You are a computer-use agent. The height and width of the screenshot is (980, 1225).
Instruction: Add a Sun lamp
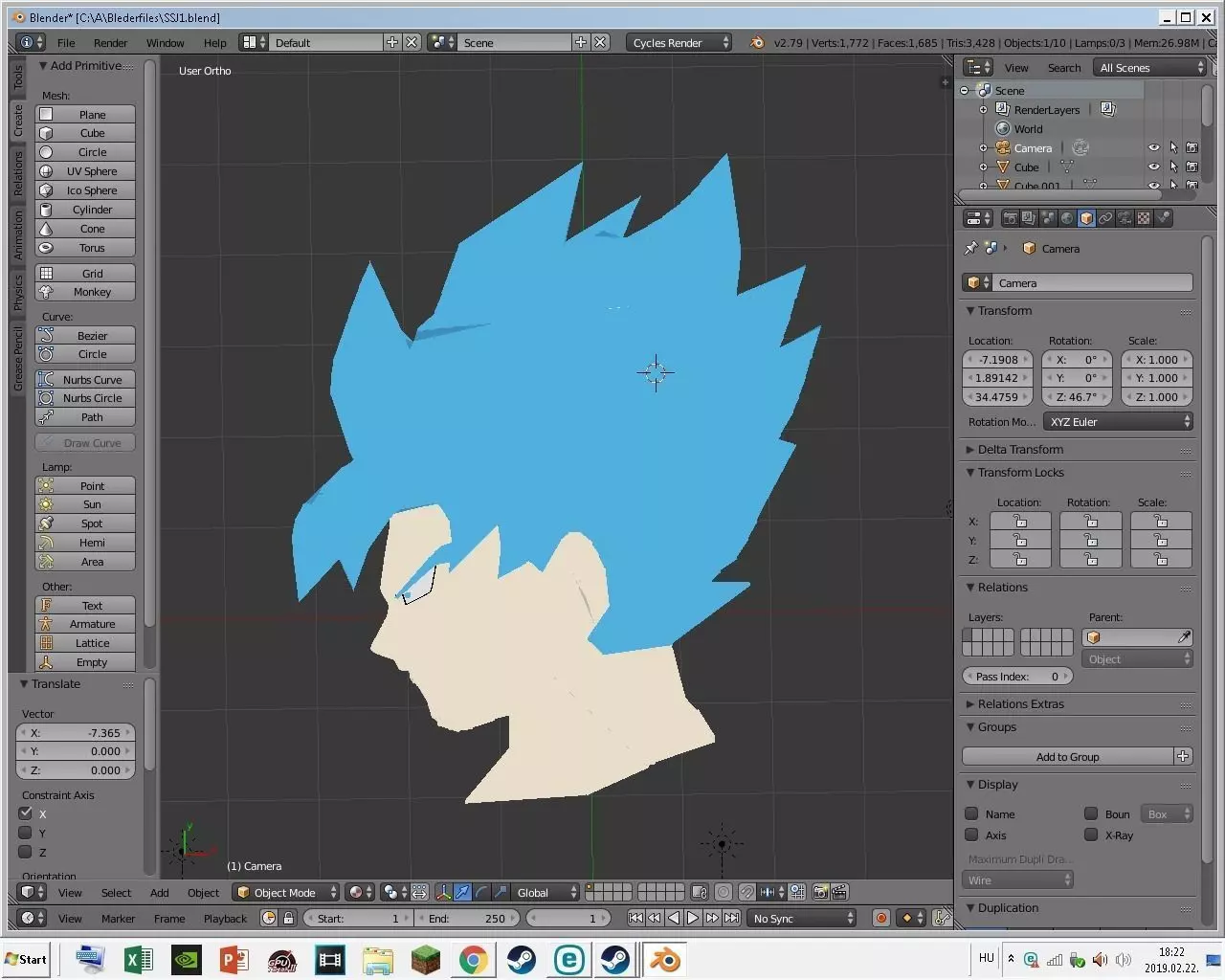pos(85,504)
